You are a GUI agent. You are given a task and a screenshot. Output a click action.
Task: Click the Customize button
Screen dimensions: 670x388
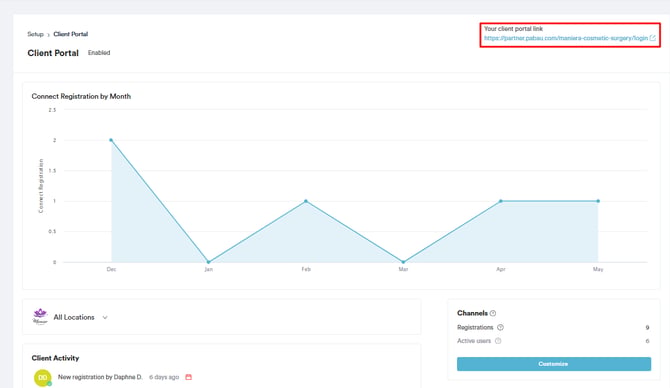[554, 364]
